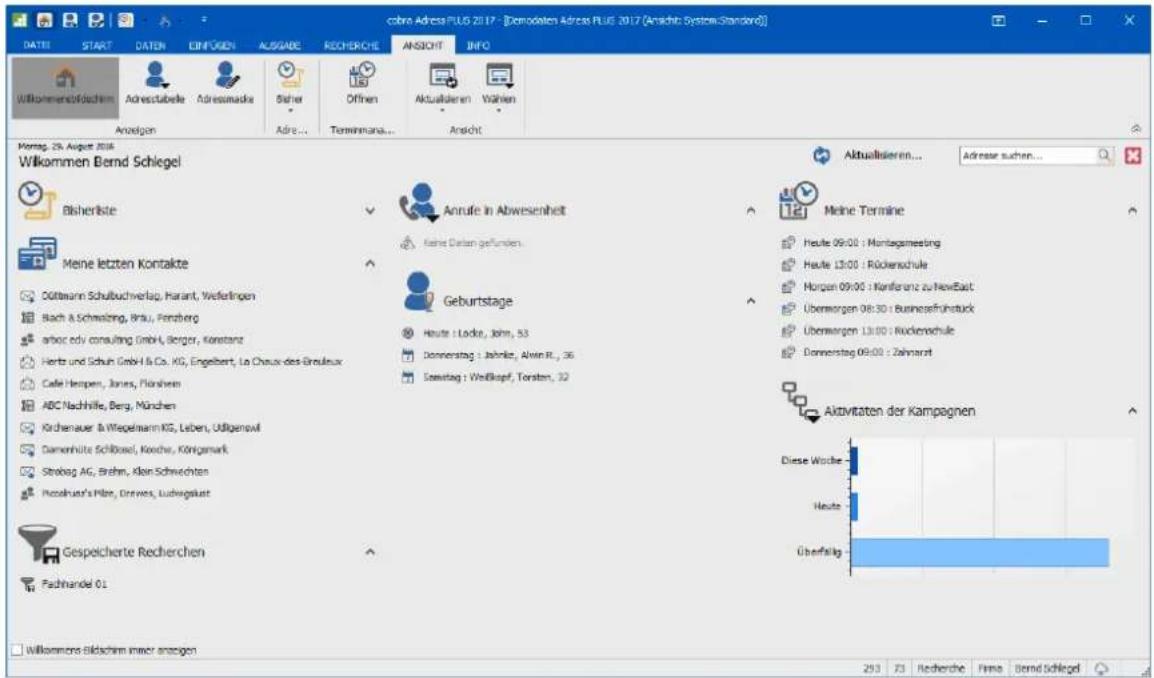The width and height of the screenshot is (1154, 678).
Task: Click the Überfällig bar in campaign chart
Action: click(980, 552)
